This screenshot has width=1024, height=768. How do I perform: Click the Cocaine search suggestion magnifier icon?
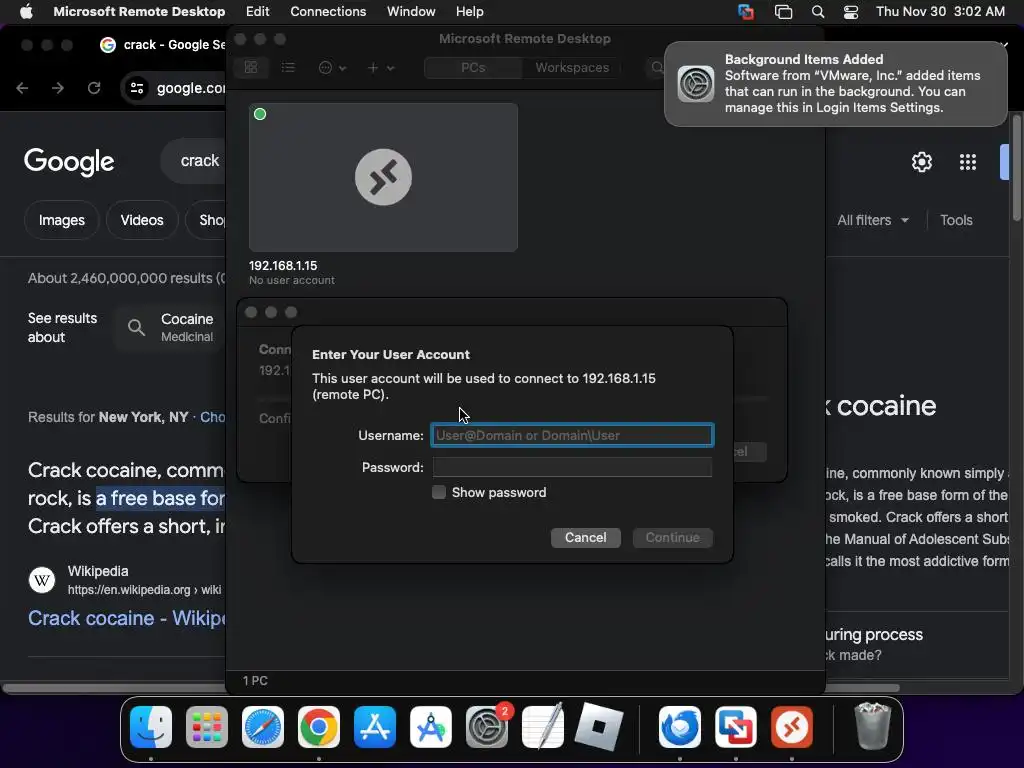tap(136, 327)
